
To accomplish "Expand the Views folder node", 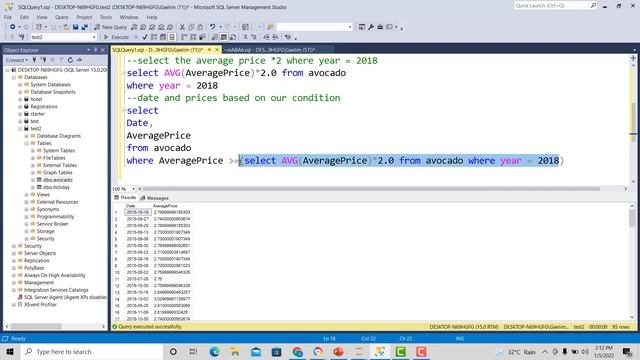I will (27, 195).
